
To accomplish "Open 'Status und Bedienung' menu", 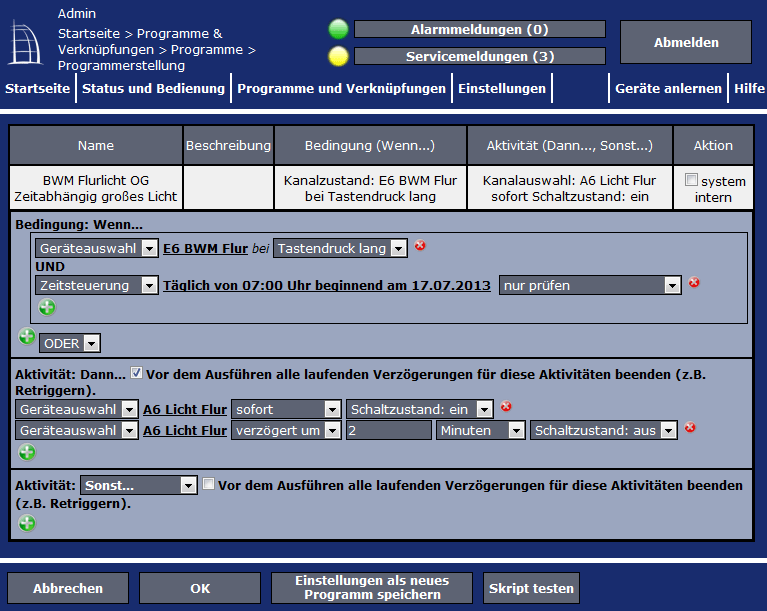I will 153,88.
